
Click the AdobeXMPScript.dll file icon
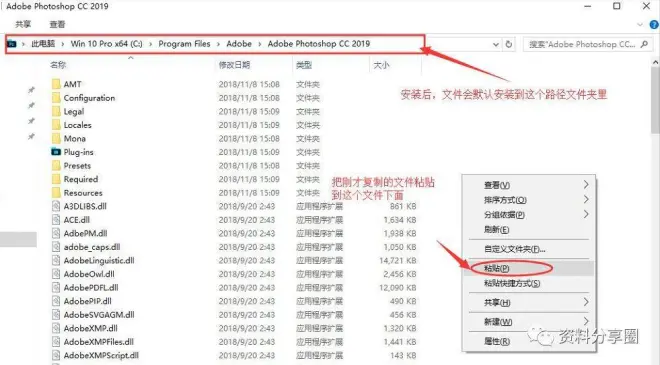(x=56, y=355)
